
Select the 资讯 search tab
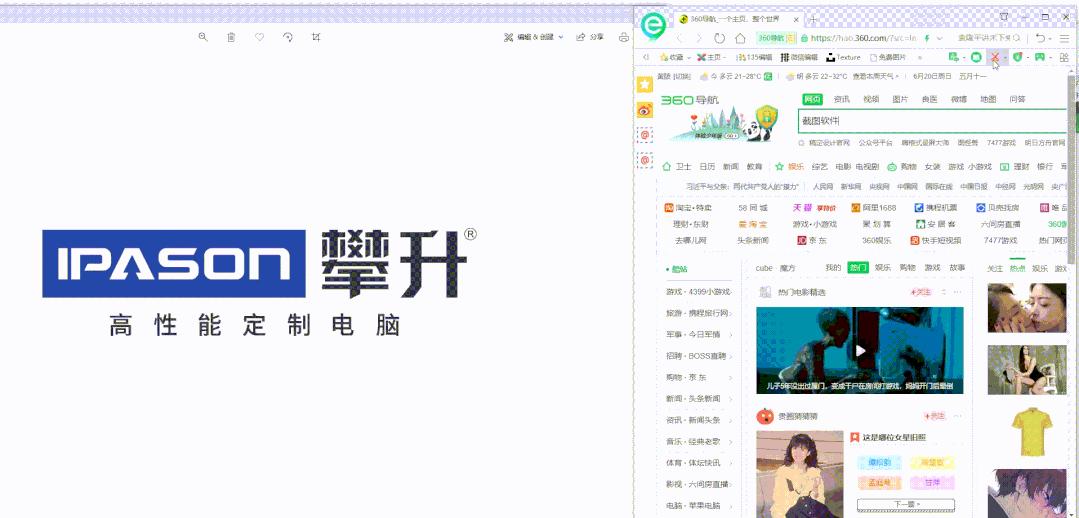tap(841, 99)
